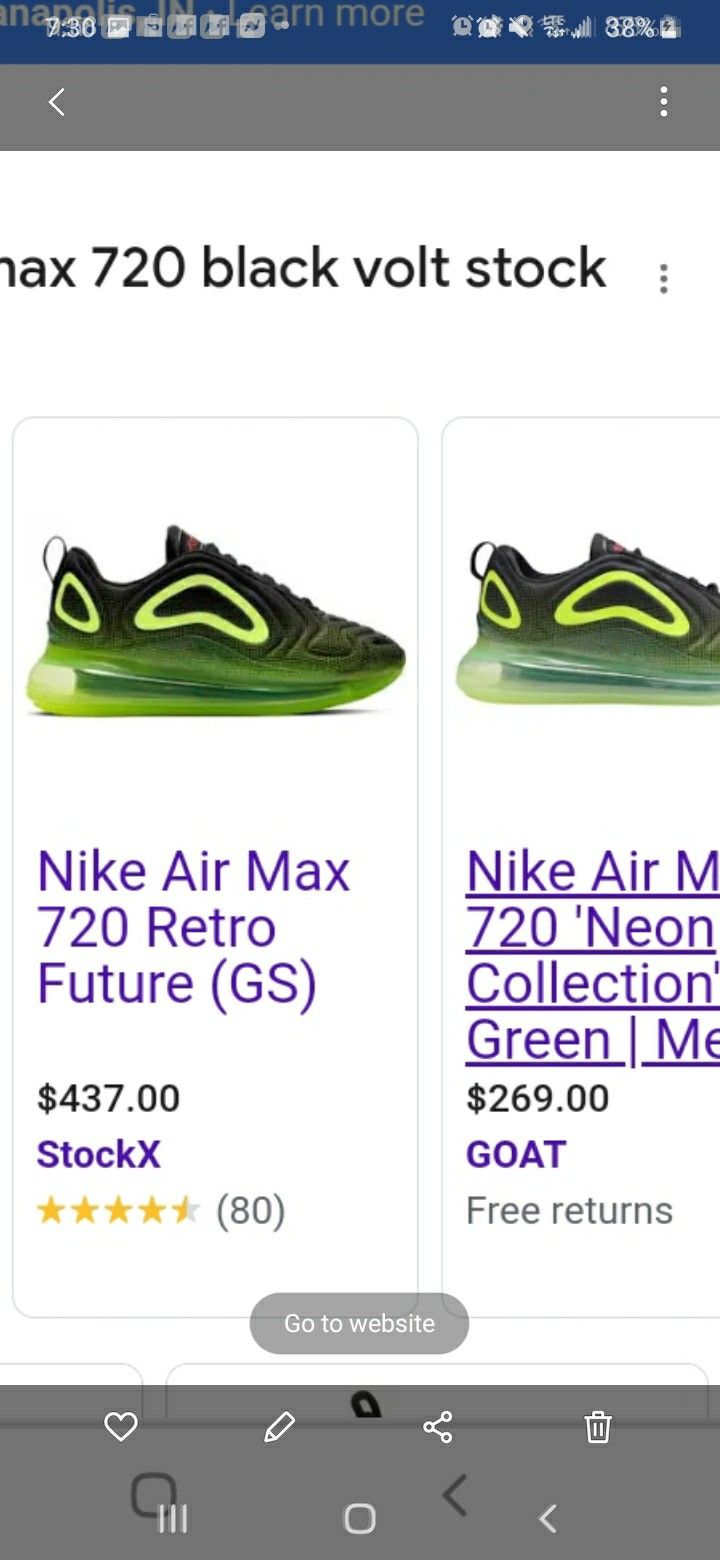
Task: Select the StockX seller name
Action: tap(98, 1154)
